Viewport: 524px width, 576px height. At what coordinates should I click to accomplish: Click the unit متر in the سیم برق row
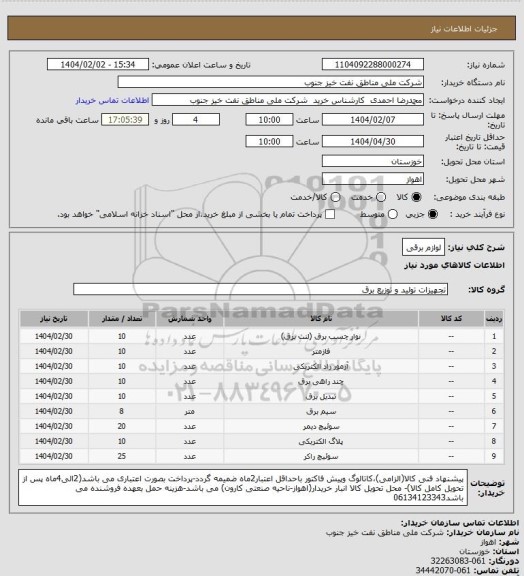coord(190,411)
